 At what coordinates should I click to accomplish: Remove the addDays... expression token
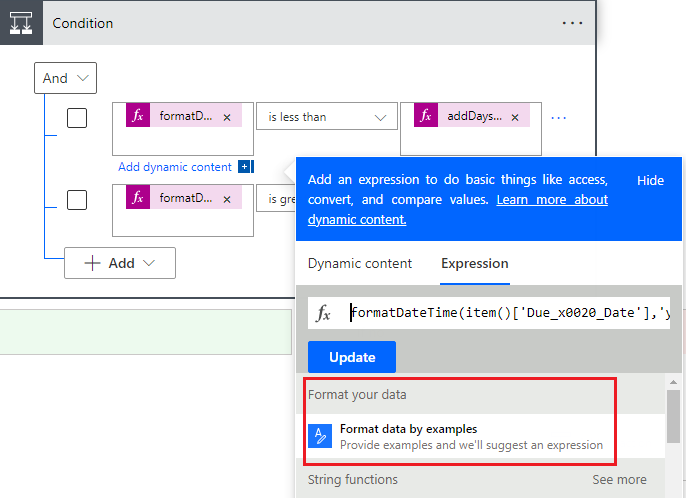pyautogui.click(x=515, y=117)
